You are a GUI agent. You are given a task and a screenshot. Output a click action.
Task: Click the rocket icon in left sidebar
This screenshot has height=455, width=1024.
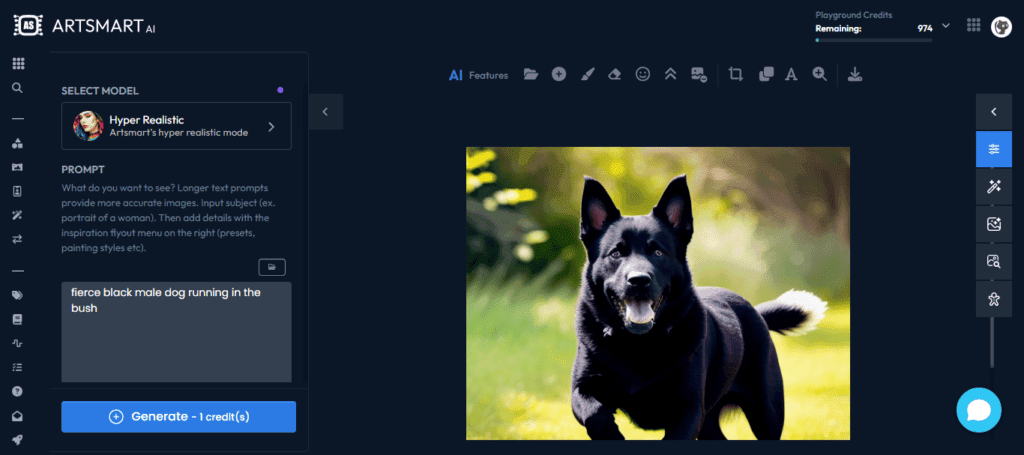pos(18,439)
